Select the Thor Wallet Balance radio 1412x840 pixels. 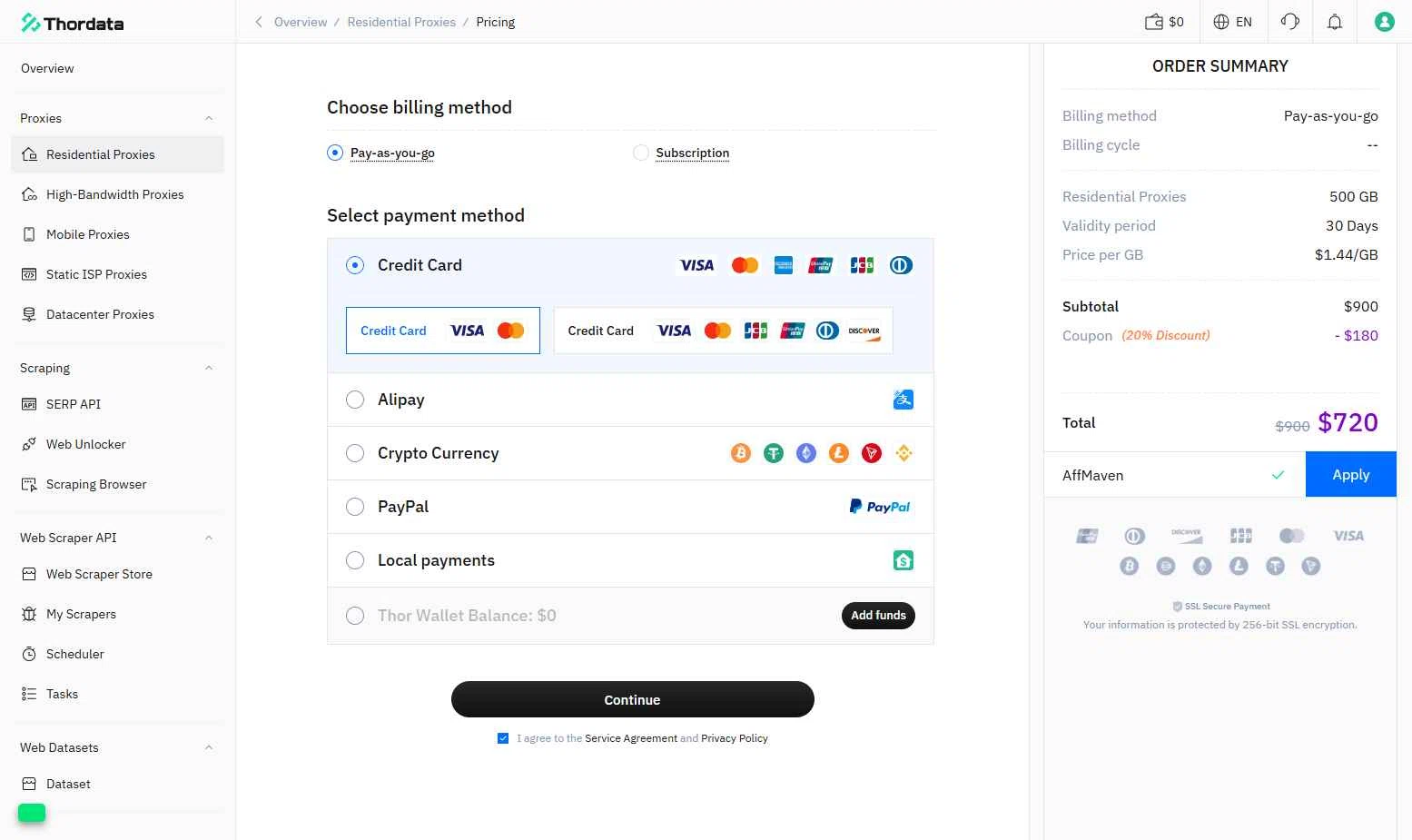(355, 616)
